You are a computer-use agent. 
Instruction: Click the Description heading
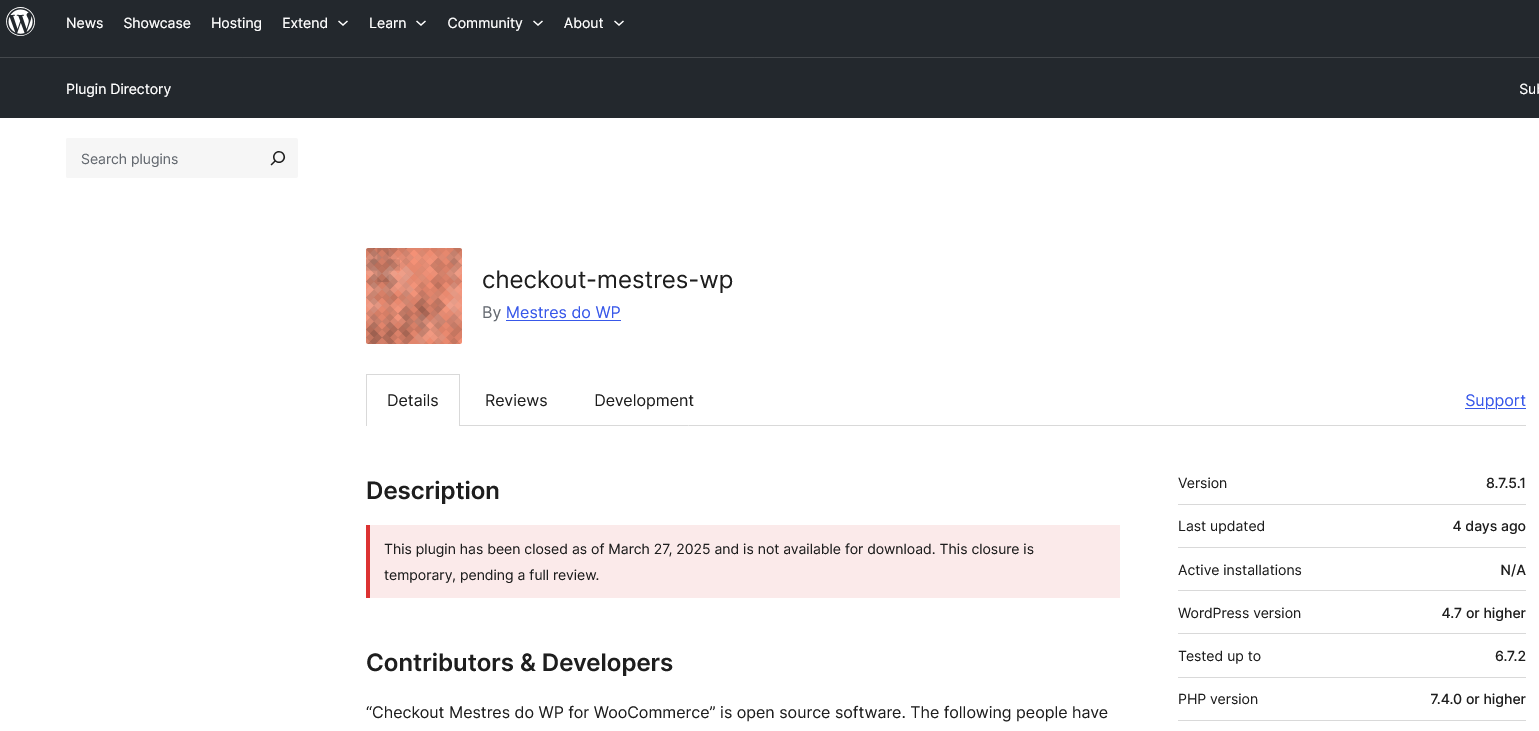[x=433, y=491]
